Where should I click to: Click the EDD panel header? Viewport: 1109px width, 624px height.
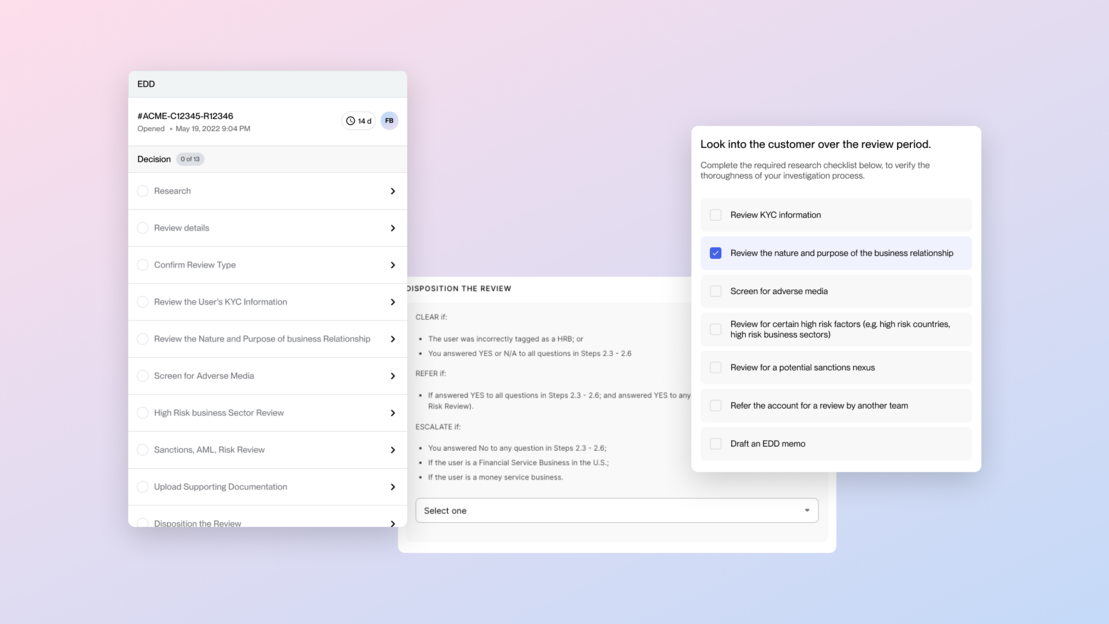pos(267,84)
